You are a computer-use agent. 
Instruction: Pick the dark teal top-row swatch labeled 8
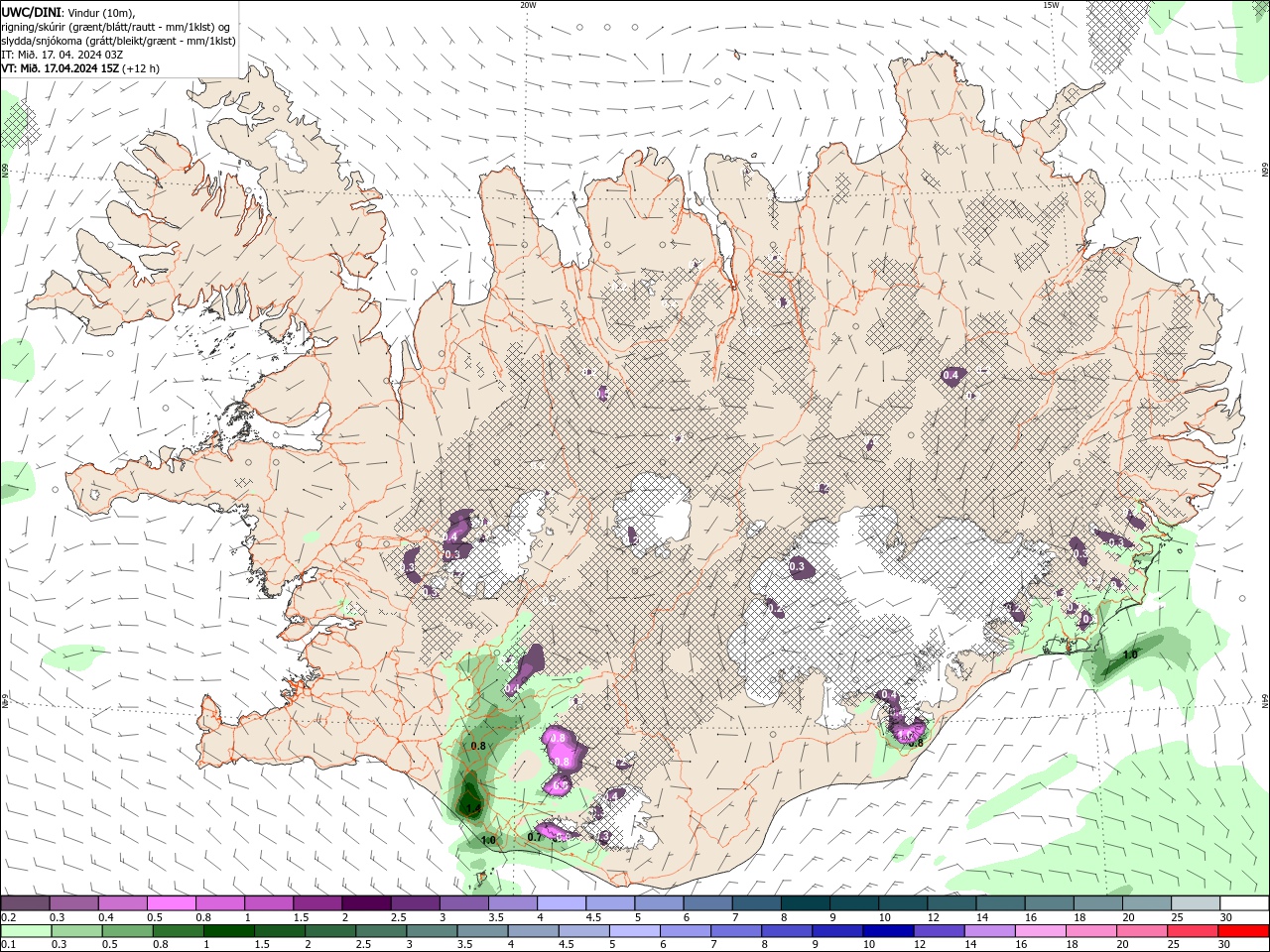coord(804,903)
